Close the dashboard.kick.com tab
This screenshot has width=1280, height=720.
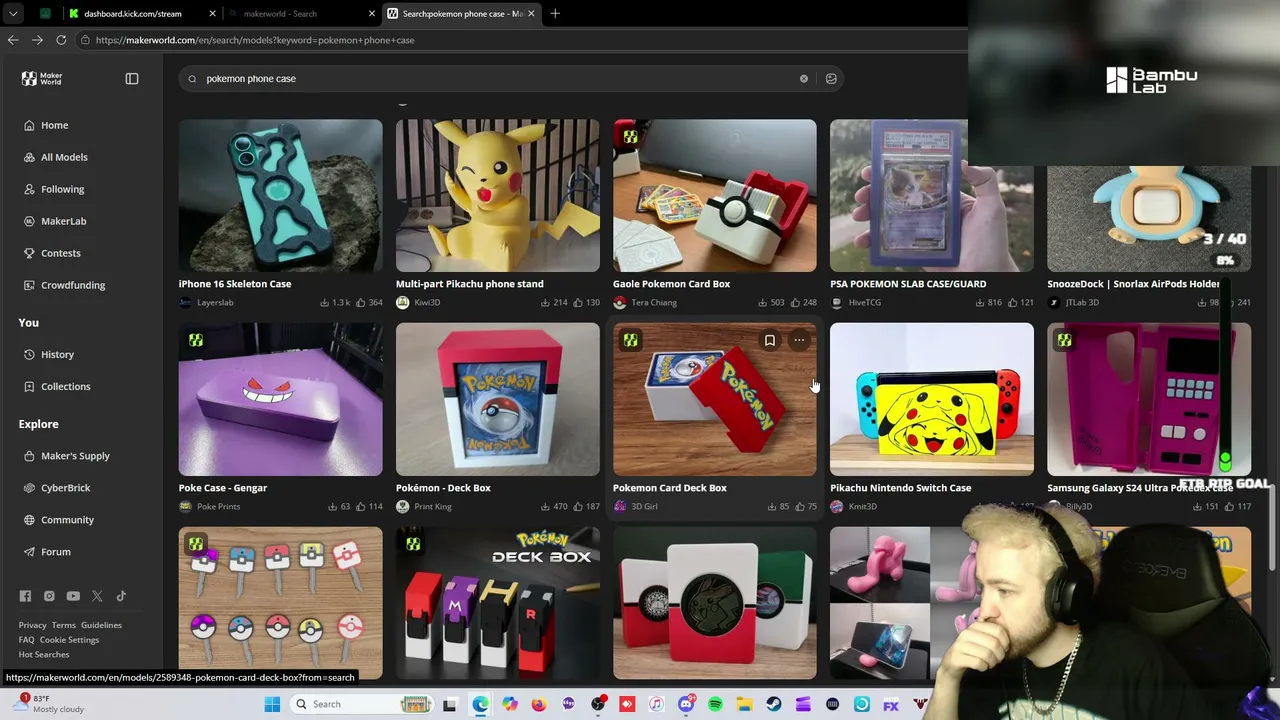(212, 13)
